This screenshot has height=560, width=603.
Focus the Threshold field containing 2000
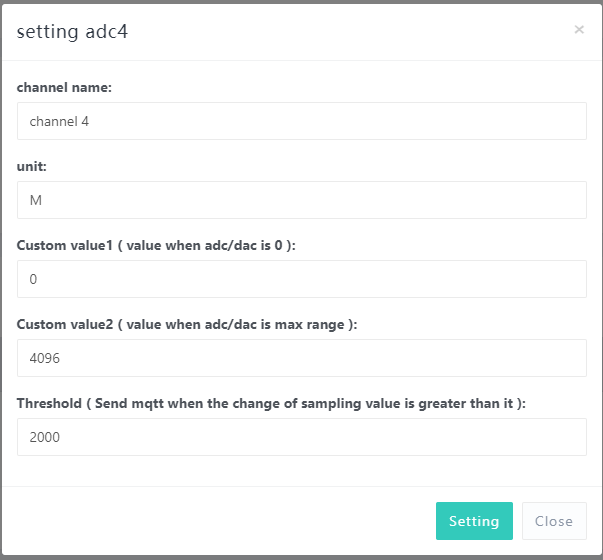tap(301, 437)
